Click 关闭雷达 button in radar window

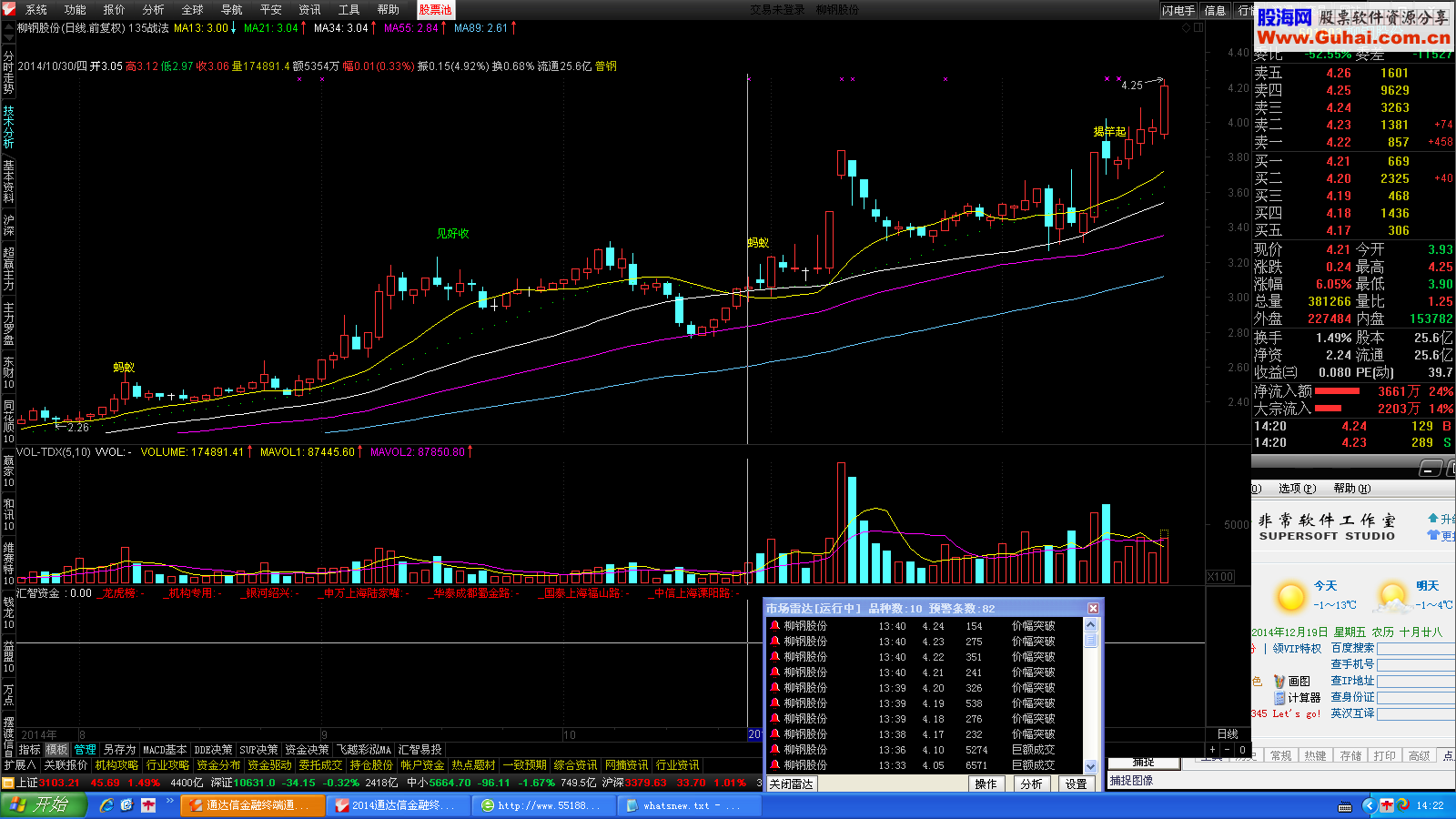pos(791,784)
